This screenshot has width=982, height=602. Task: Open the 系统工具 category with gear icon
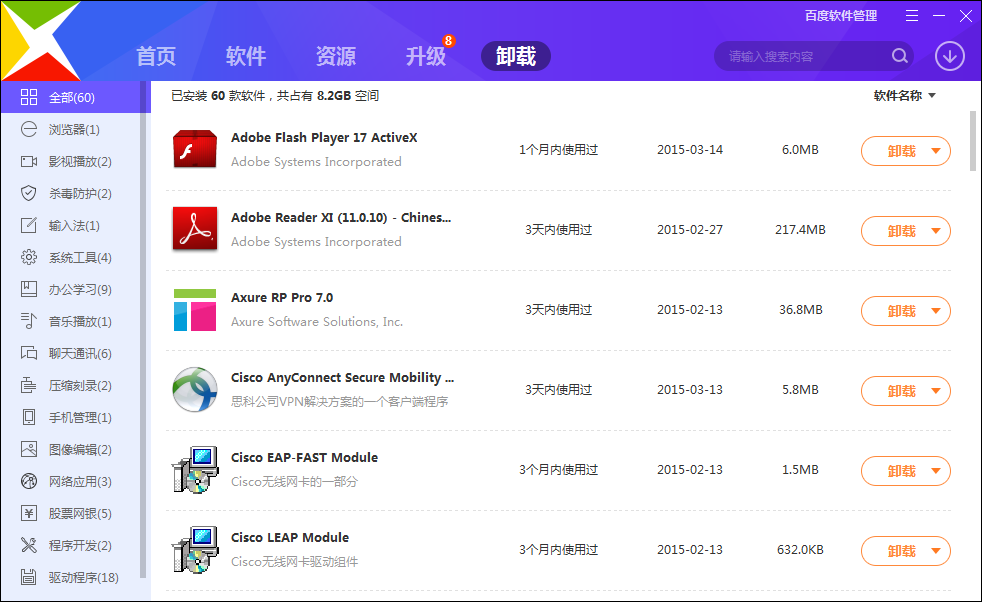28,257
